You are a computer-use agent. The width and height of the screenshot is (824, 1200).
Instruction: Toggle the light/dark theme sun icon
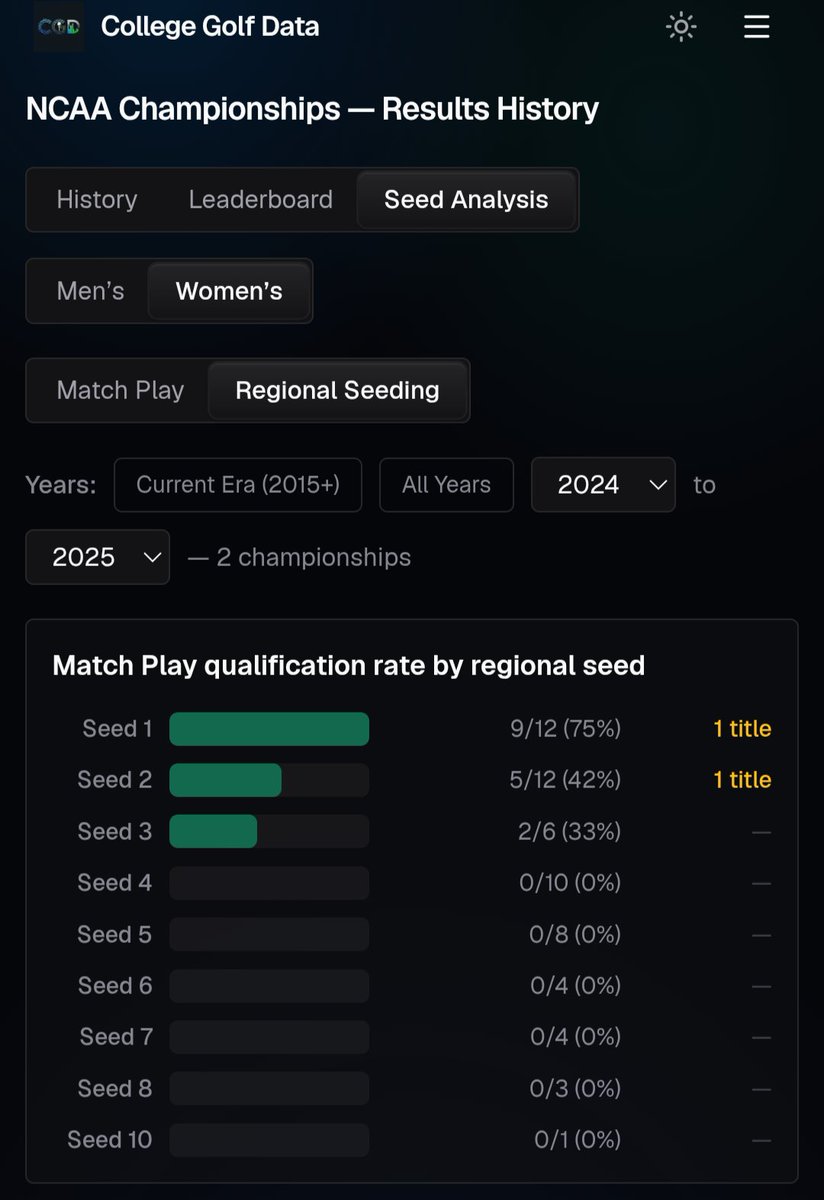pos(681,27)
